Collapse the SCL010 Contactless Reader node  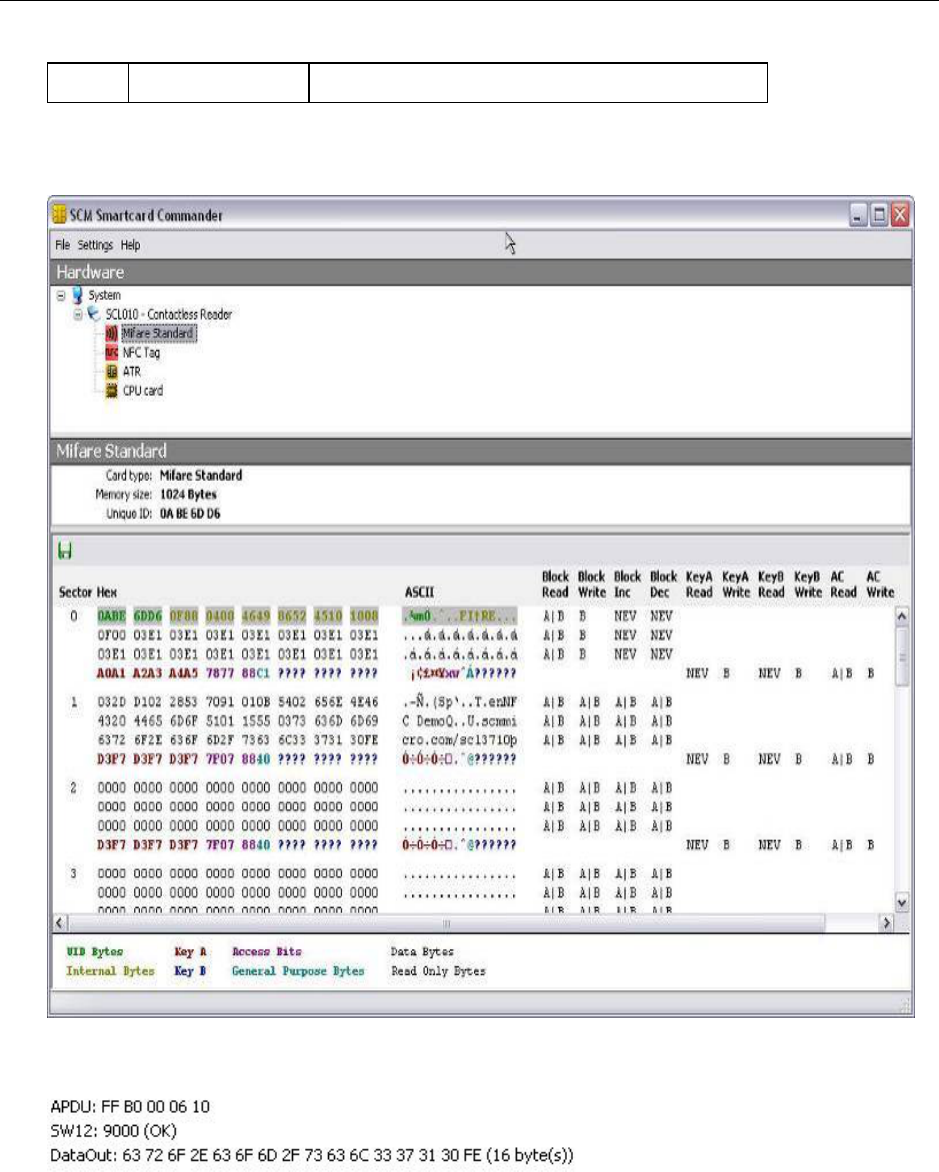point(78,315)
